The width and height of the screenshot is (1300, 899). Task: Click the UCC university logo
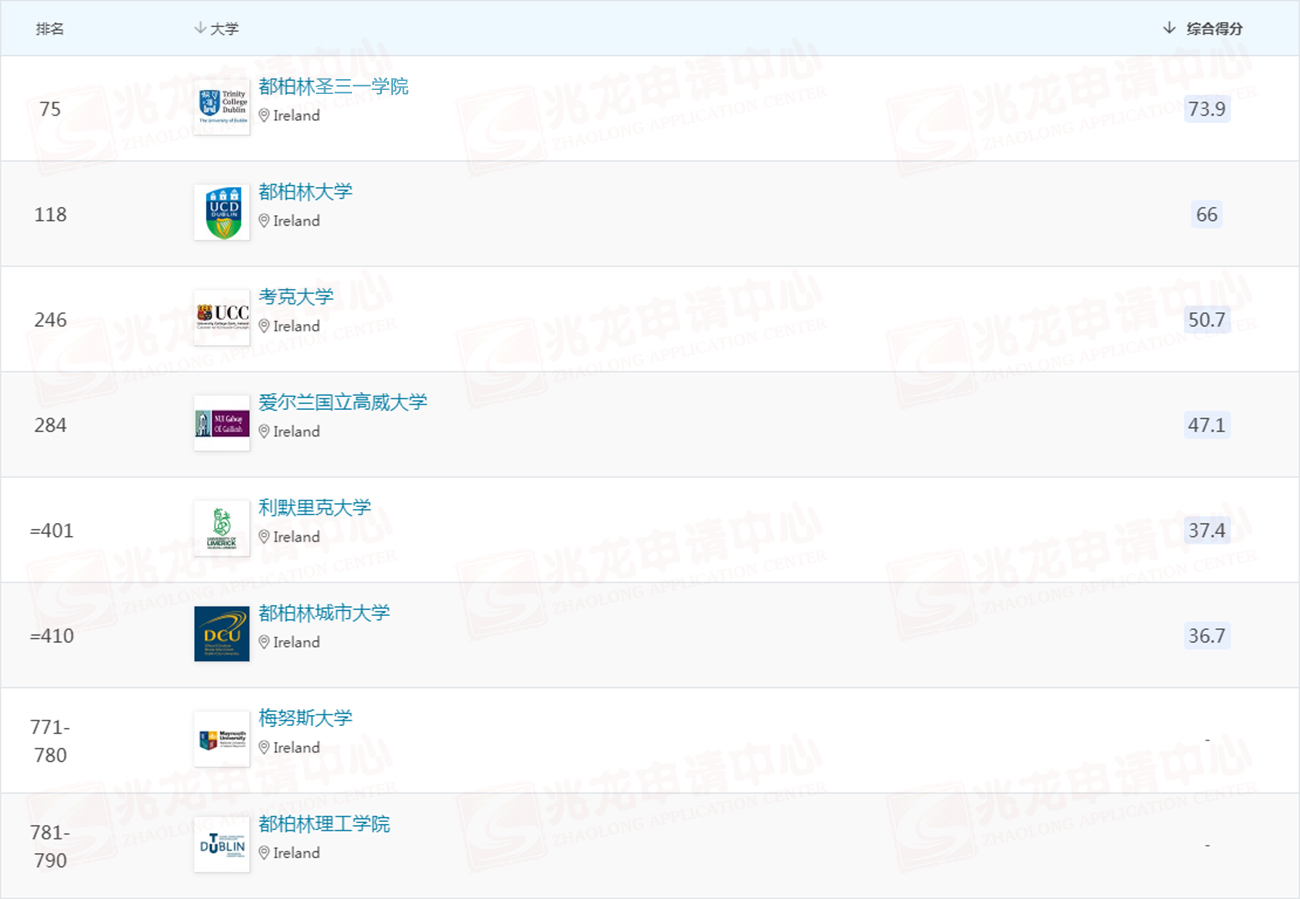coord(221,318)
